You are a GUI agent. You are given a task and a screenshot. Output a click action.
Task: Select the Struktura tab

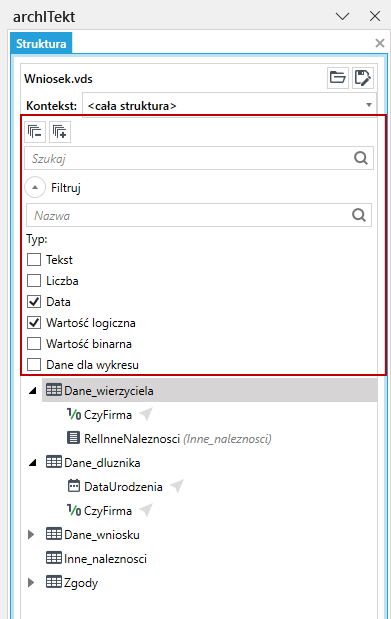click(x=41, y=43)
